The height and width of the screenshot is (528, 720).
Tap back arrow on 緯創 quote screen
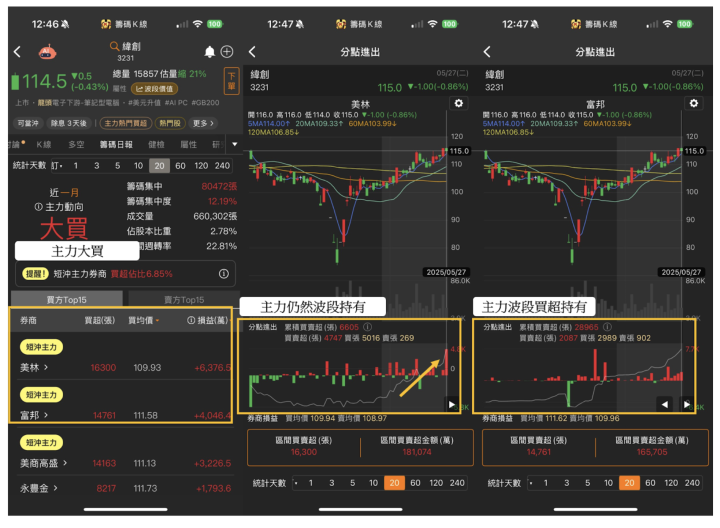[17, 51]
